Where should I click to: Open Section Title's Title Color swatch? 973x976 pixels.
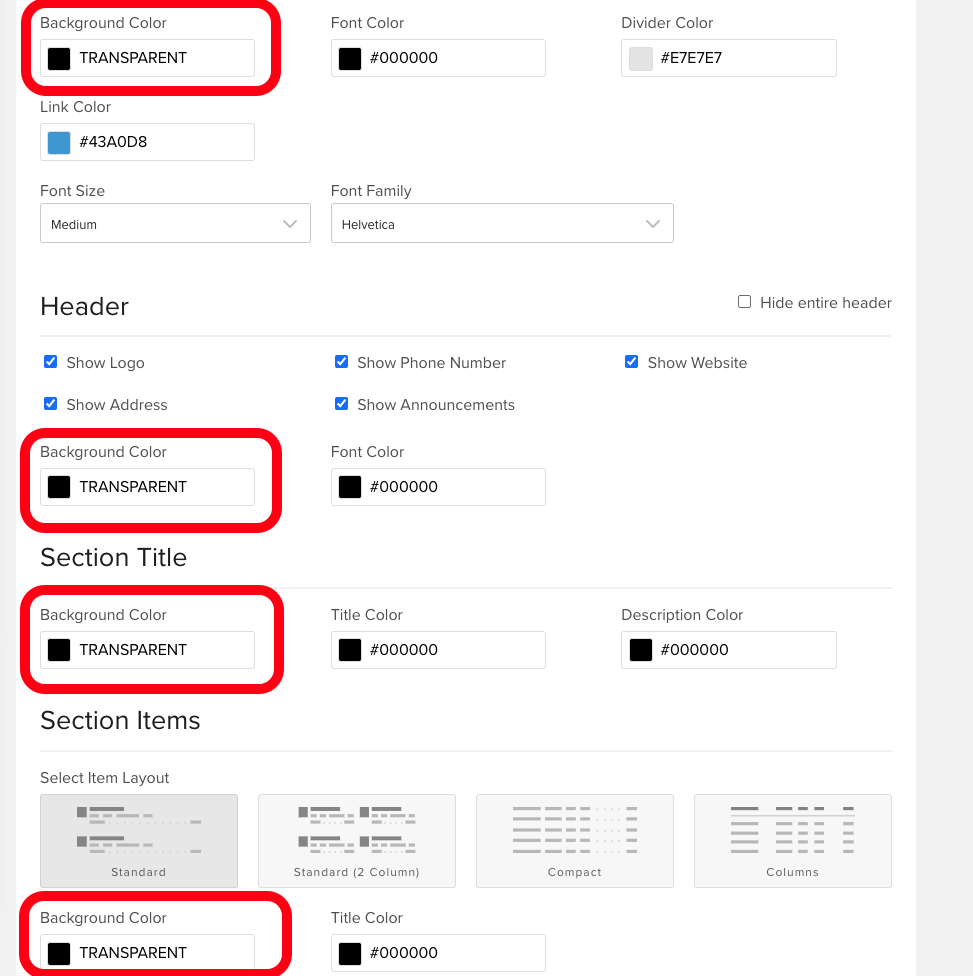[x=350, y=650]
